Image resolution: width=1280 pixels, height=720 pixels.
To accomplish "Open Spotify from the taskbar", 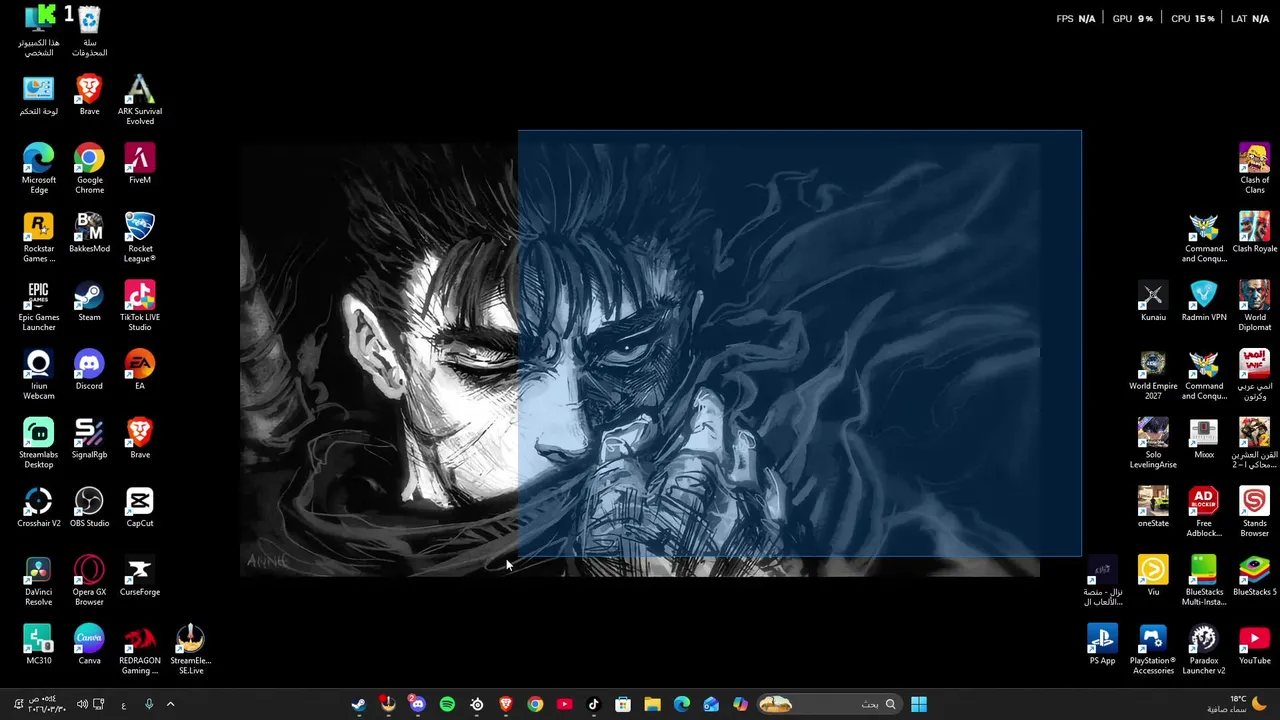I will click(x=447, y=704).
